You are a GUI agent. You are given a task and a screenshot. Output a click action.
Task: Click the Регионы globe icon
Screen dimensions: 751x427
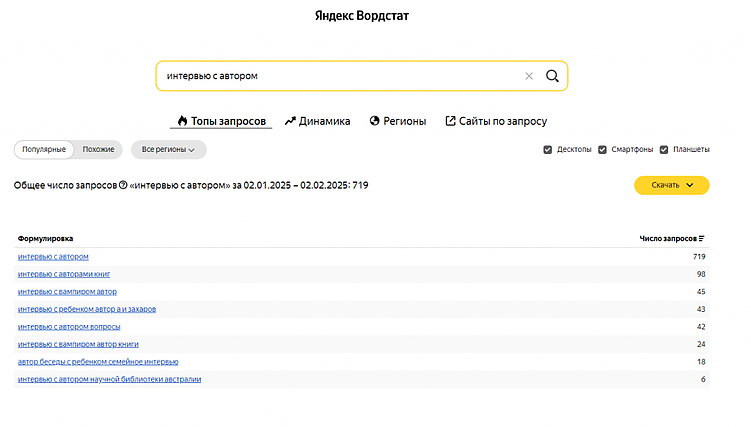(375, 121)
